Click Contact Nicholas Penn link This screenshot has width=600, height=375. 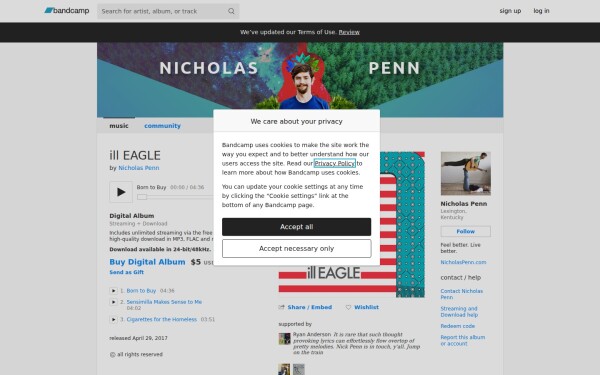pos(461,294)
